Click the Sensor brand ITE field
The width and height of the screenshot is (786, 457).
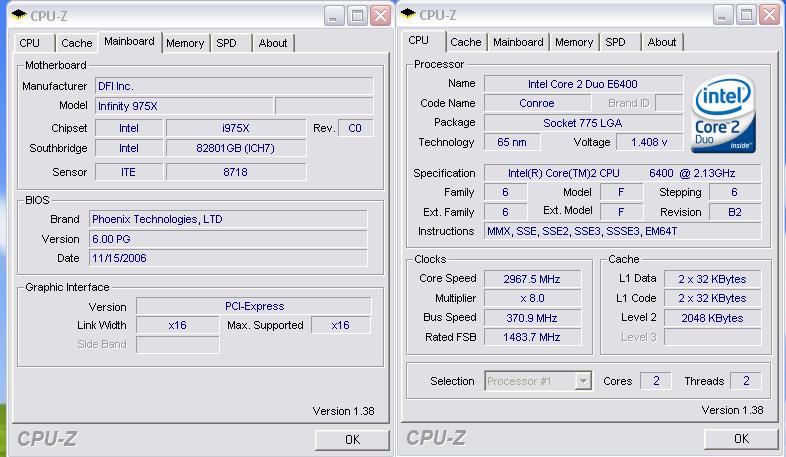129,172
